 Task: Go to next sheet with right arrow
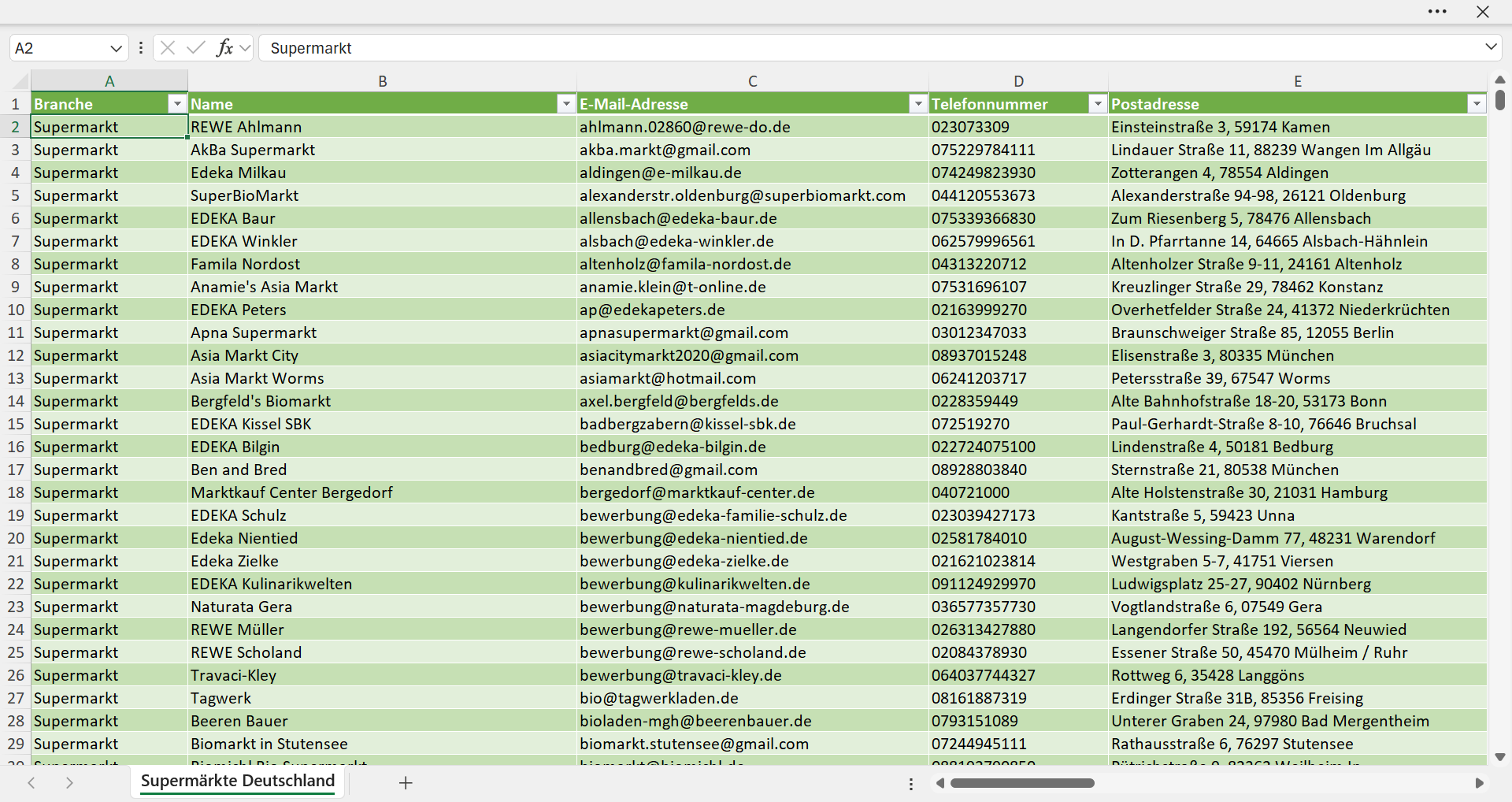click(69, 782)
